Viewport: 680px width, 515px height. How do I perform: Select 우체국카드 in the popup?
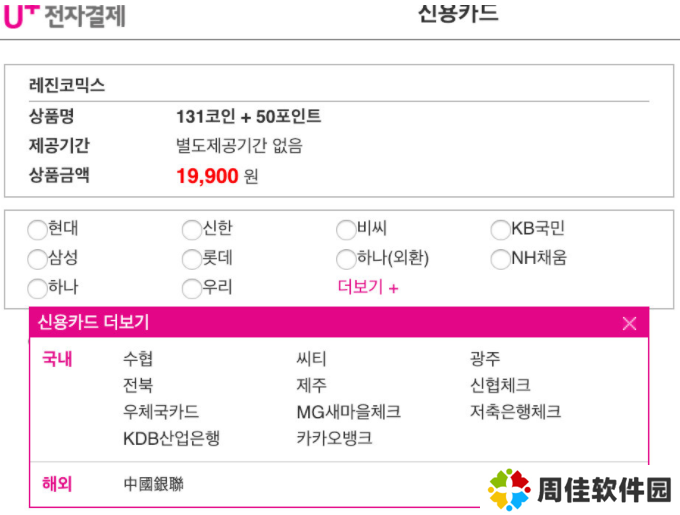161,411
